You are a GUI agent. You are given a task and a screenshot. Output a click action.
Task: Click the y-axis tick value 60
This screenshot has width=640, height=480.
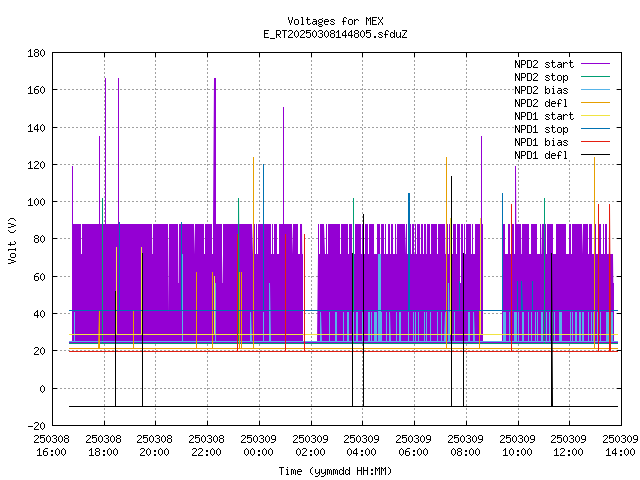click(39, 277)
